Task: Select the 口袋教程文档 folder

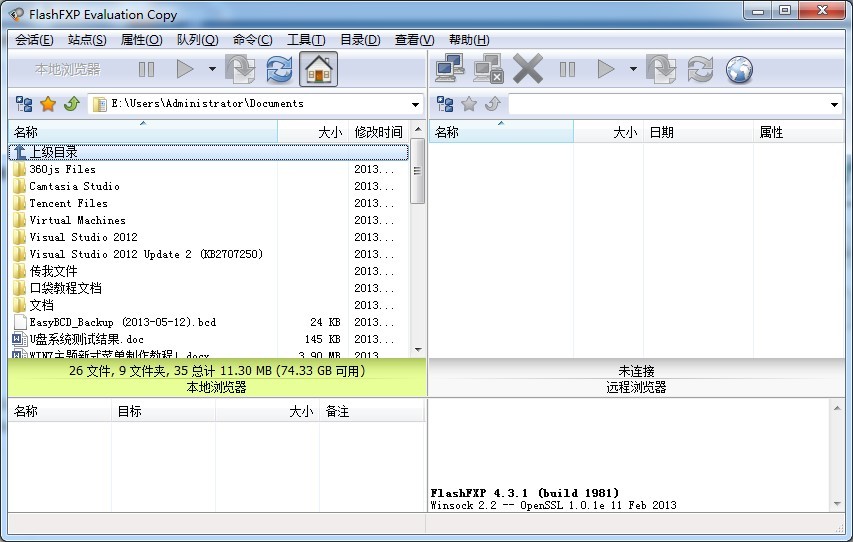Action: [209, 288]
